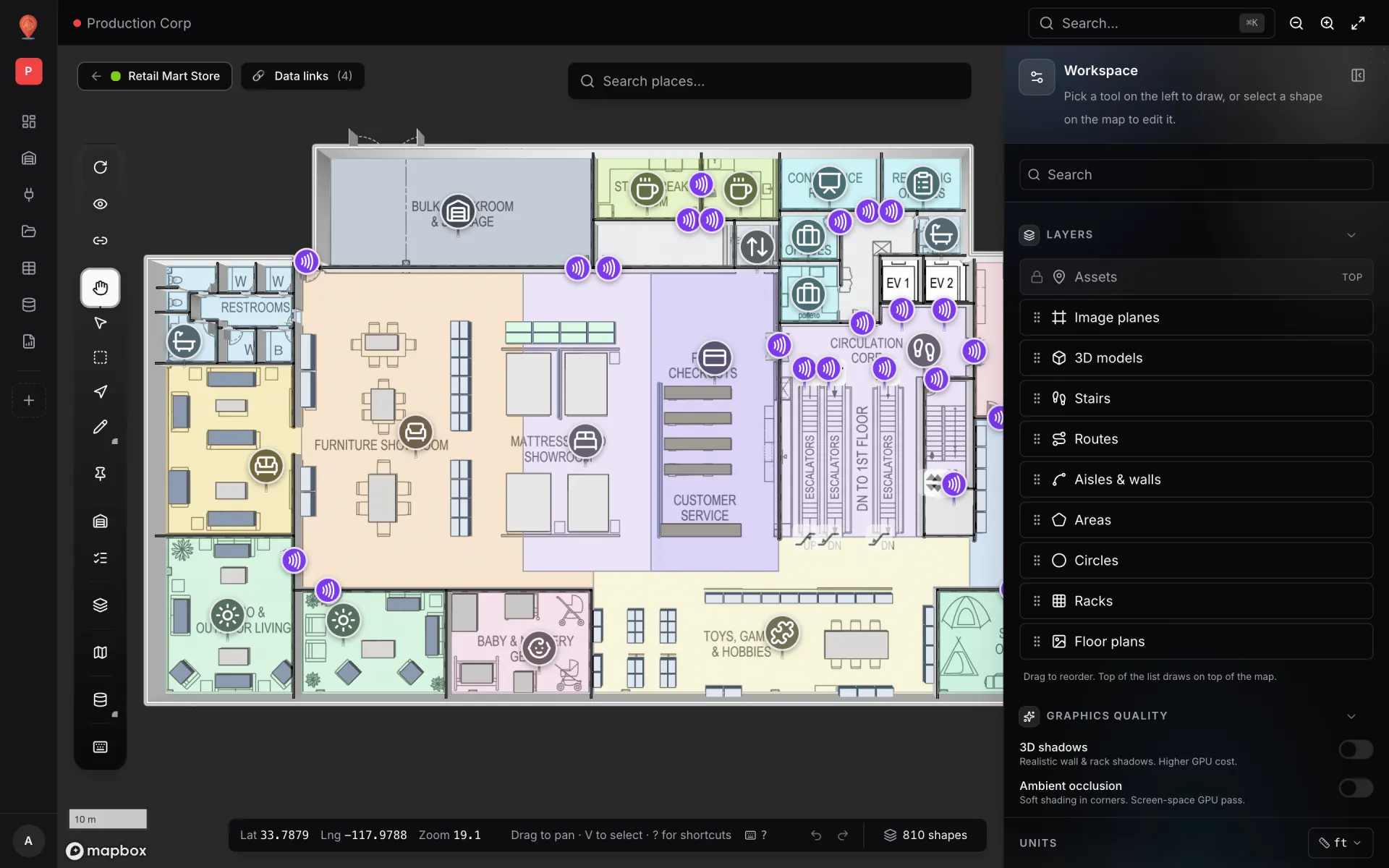1389x868 pixels.
Task: Zoom in using magnifier plus icon
Action: click(1327, 23)
